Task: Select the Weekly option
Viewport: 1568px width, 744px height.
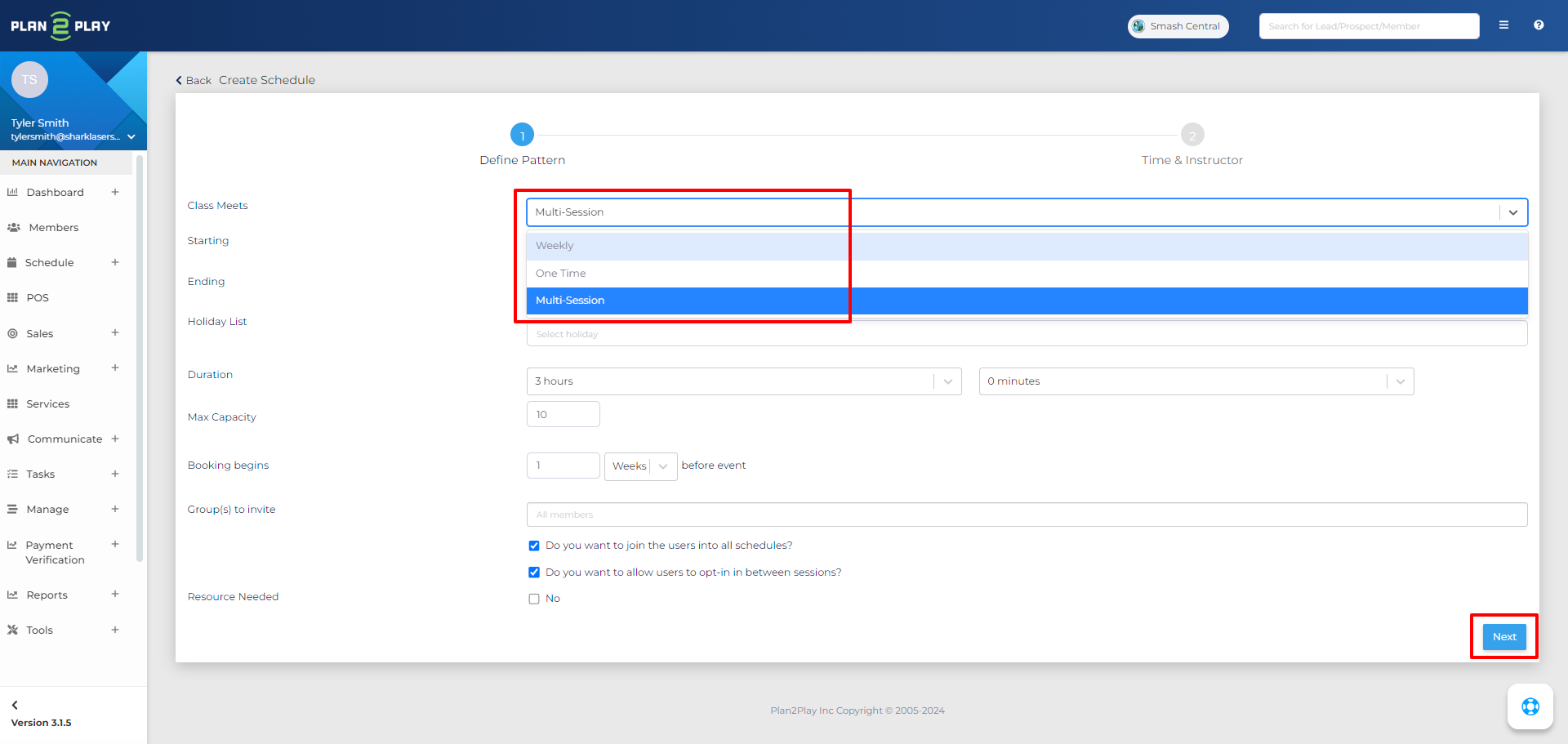Action: [x=1027, y=246]
